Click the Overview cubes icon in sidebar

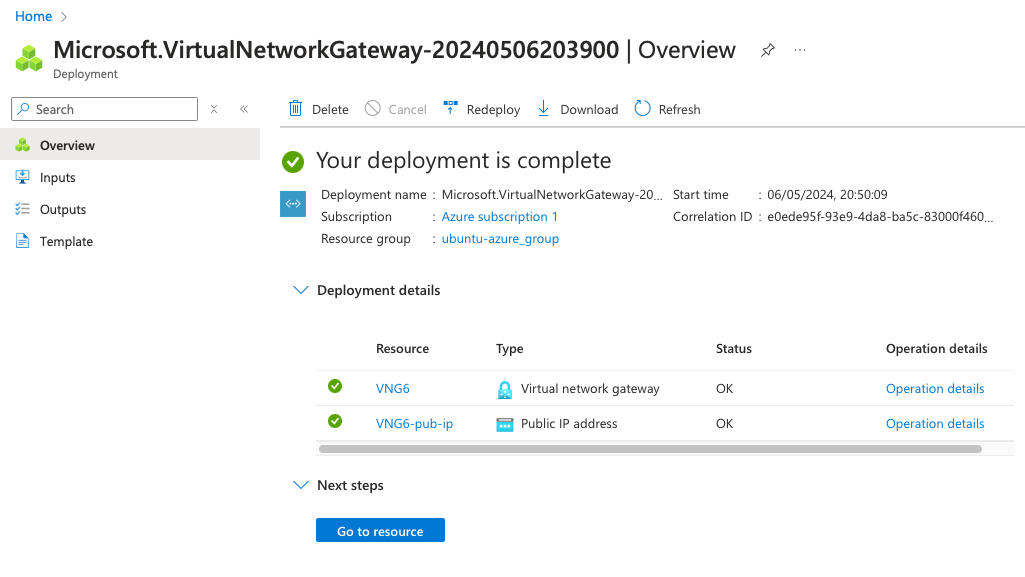[x=22, y=144]
